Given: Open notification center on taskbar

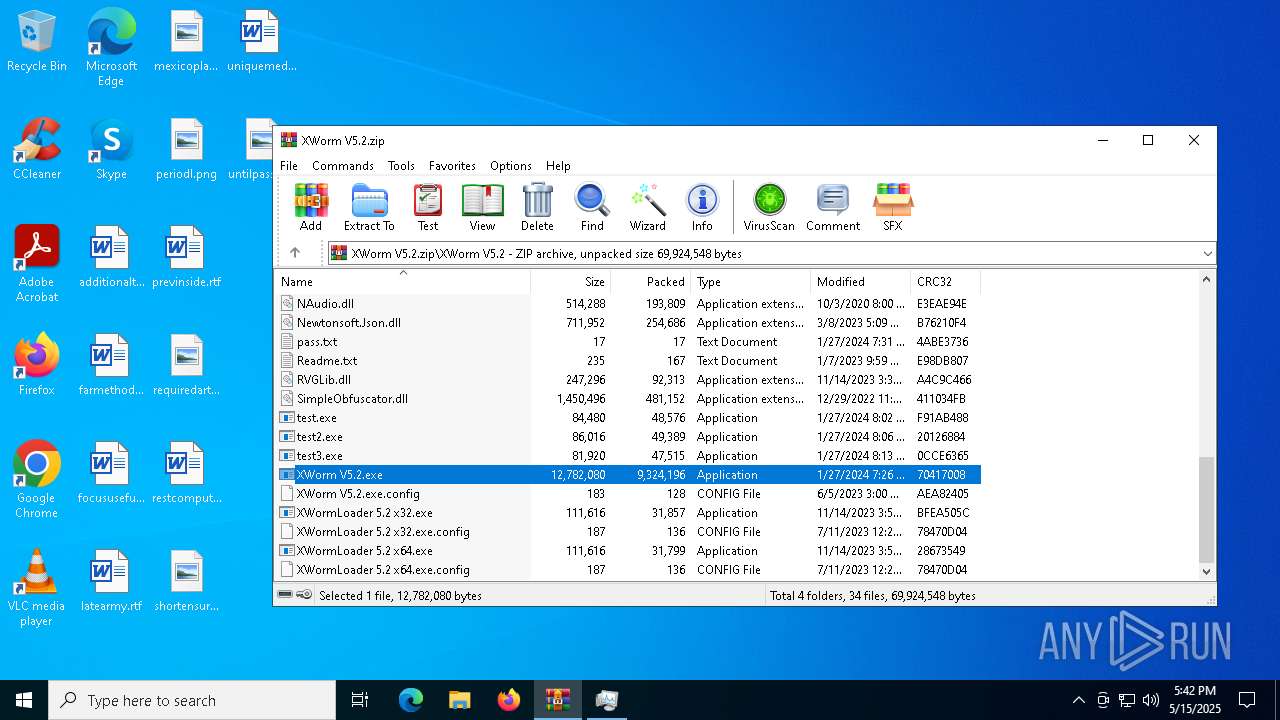Looking at the screenshot, I should click(1247, 700).
